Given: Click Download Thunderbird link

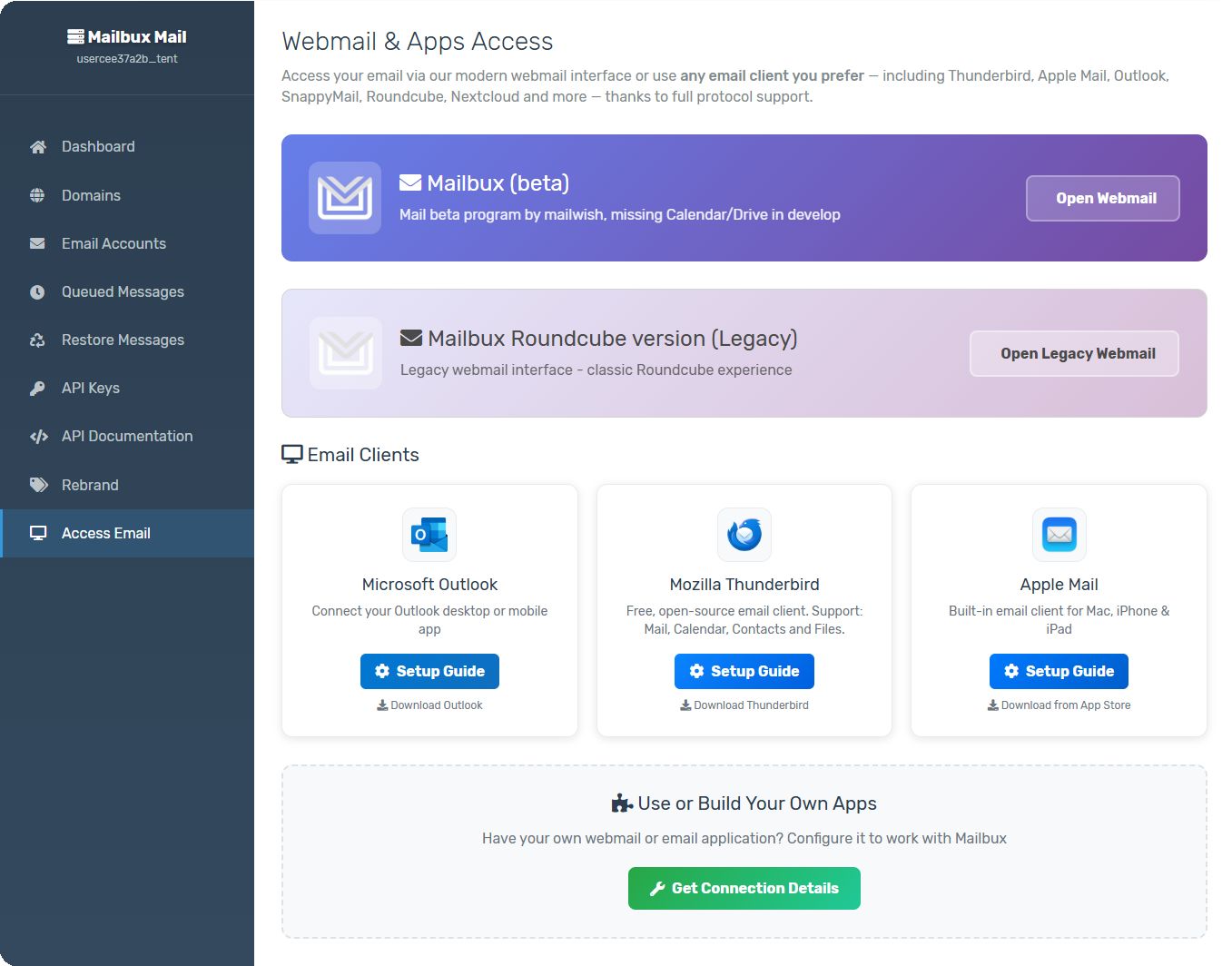Looking at the screenshot, I should click(744, 705).
